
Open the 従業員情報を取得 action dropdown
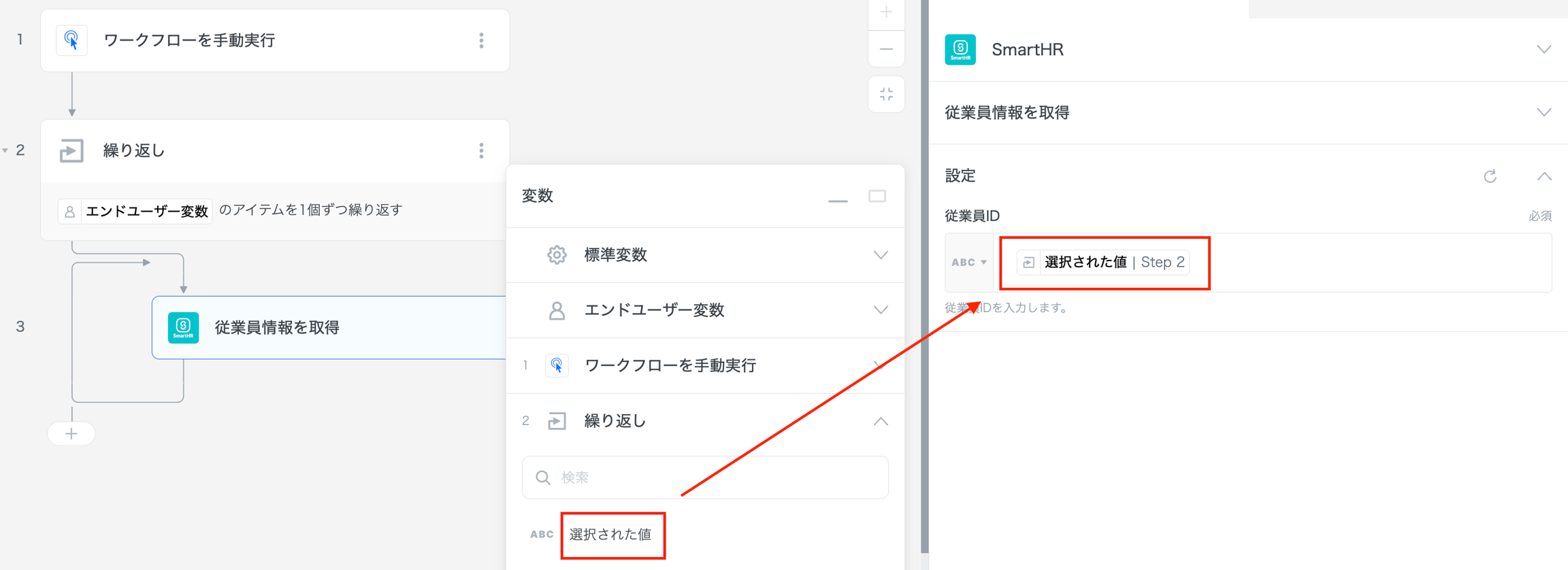pos(1543,113)
